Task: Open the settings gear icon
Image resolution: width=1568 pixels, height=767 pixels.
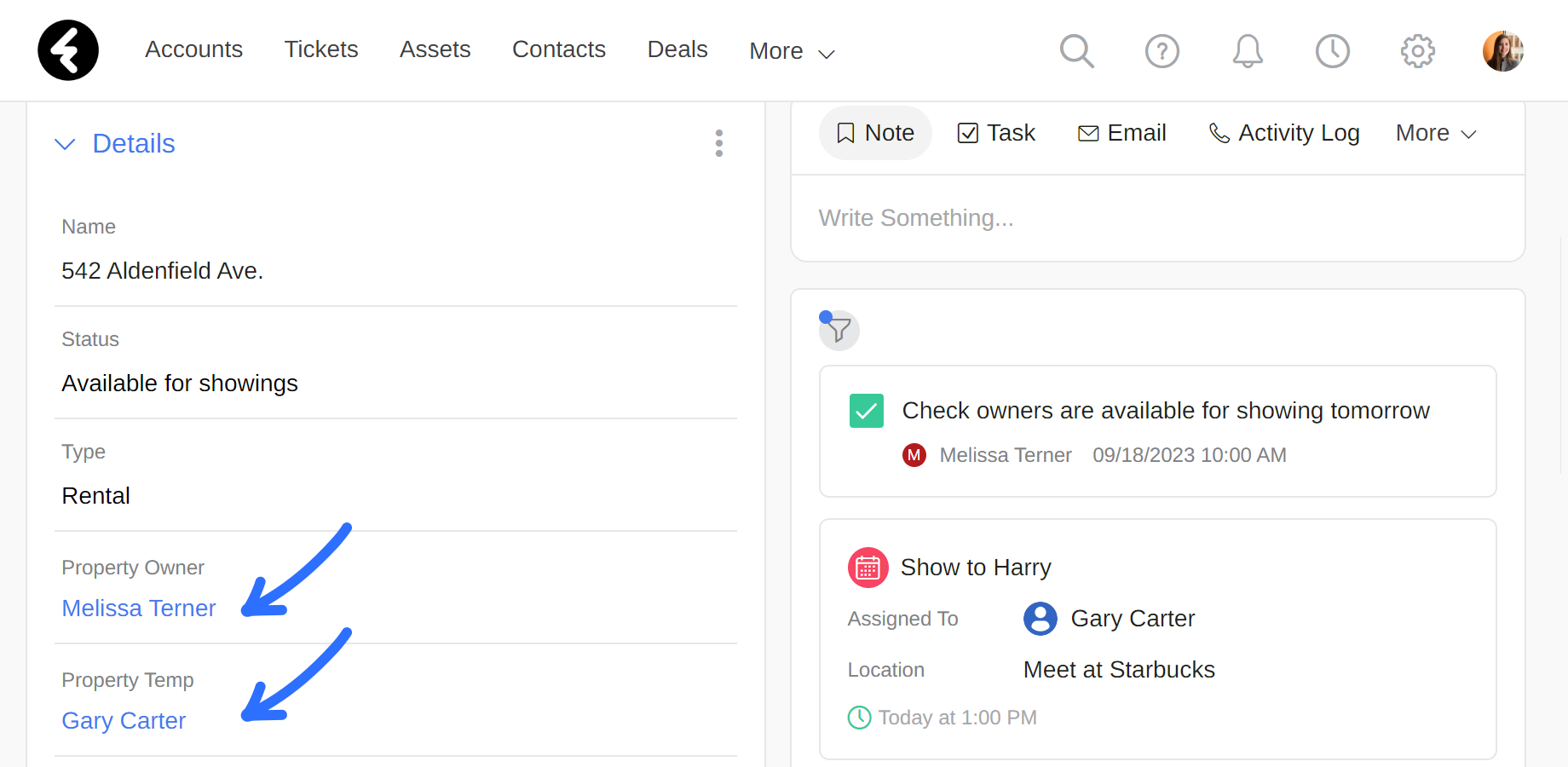Action: [1418, 51]
